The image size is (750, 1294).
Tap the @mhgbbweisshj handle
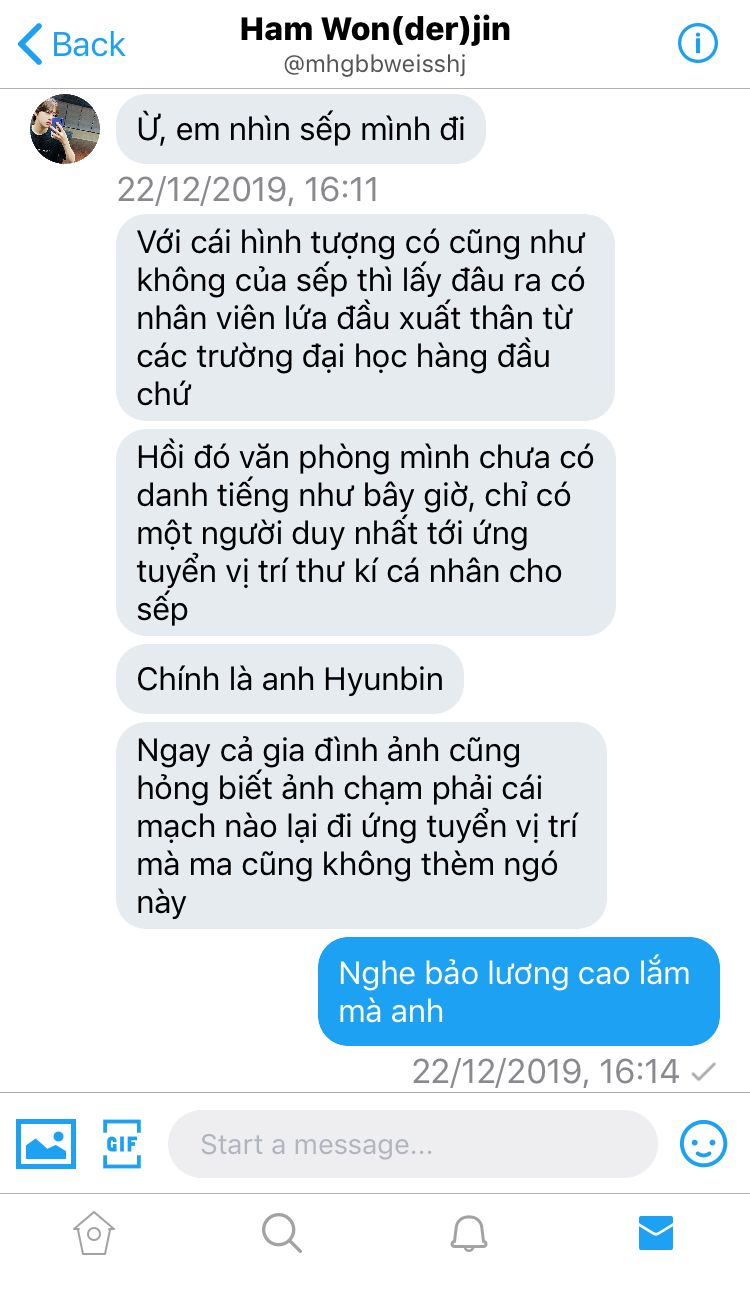coord(375,65)
